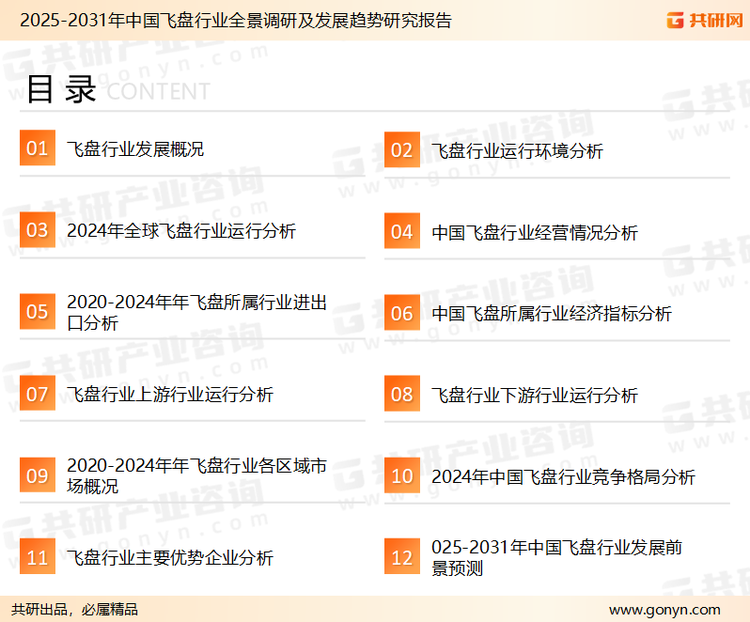Open the www.gonyn.com footer link
Image resolution: width=750 pixels, height=622 pixels.
(664, 610)
